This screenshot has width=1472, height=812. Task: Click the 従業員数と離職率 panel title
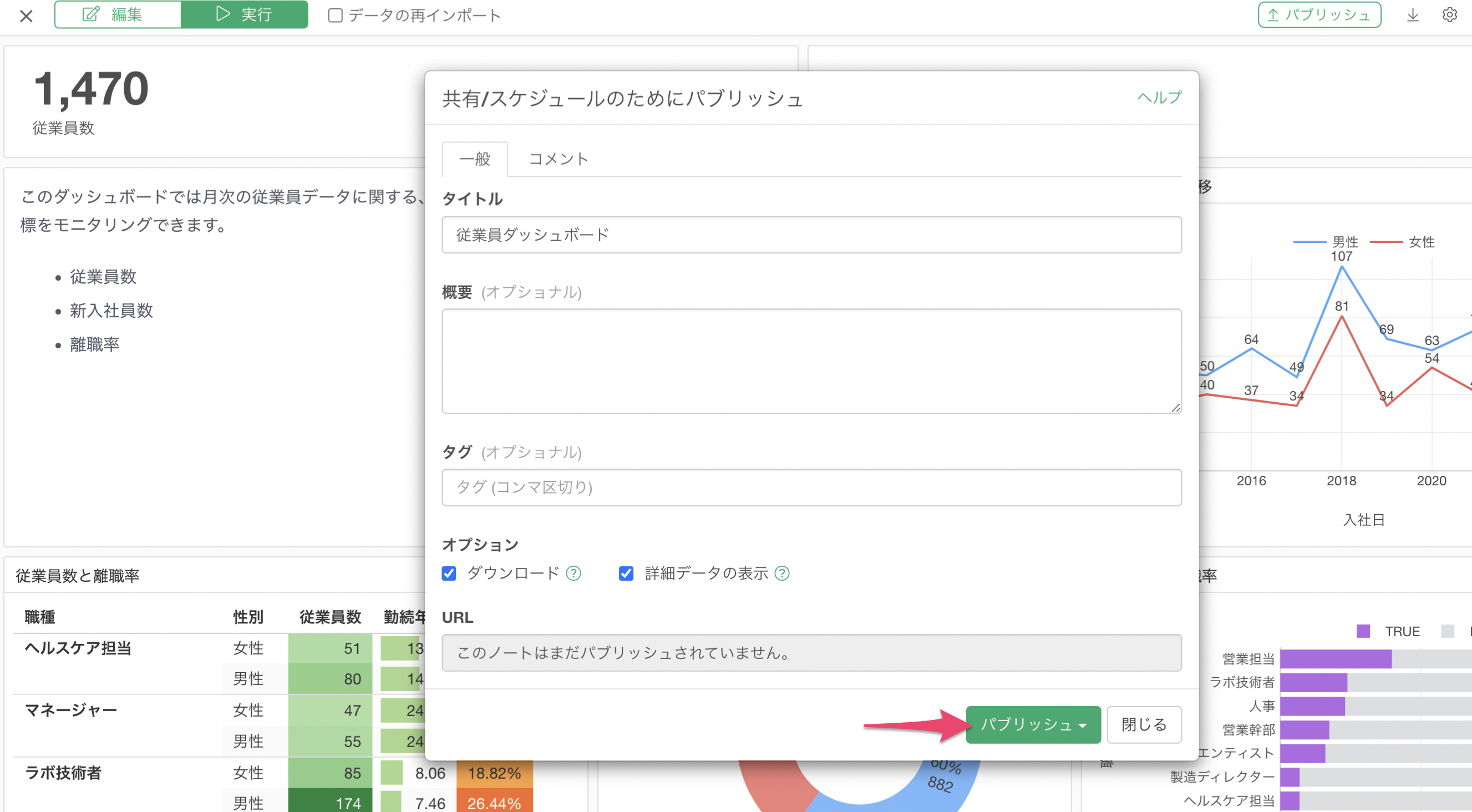click(x=78, y=576)
